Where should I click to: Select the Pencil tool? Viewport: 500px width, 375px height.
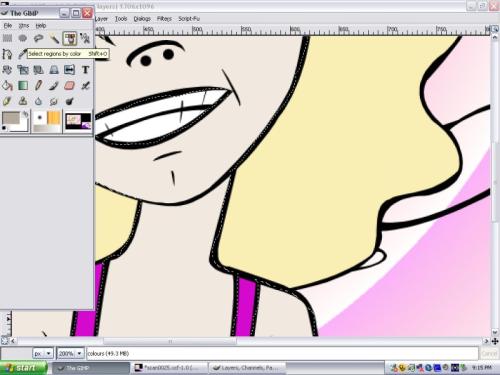tap(38, 86)
